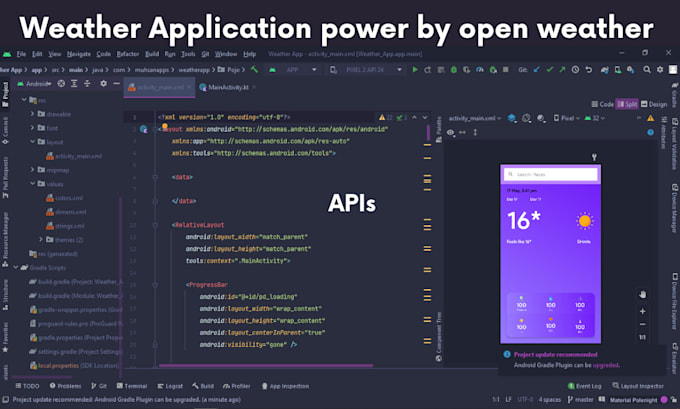Toggle the Component Tree side tab
The image size is (680, 409).
(x=438, y=337)
